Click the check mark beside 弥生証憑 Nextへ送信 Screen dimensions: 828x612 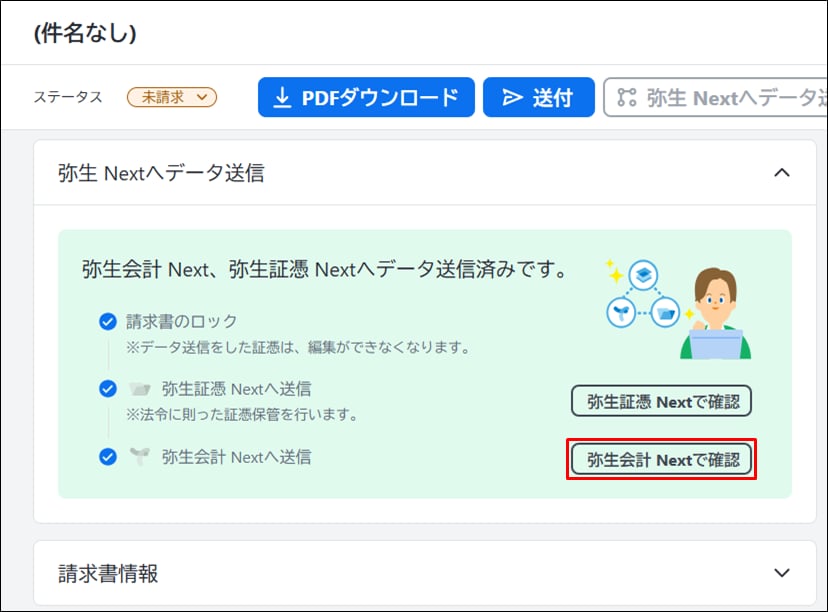108,389
